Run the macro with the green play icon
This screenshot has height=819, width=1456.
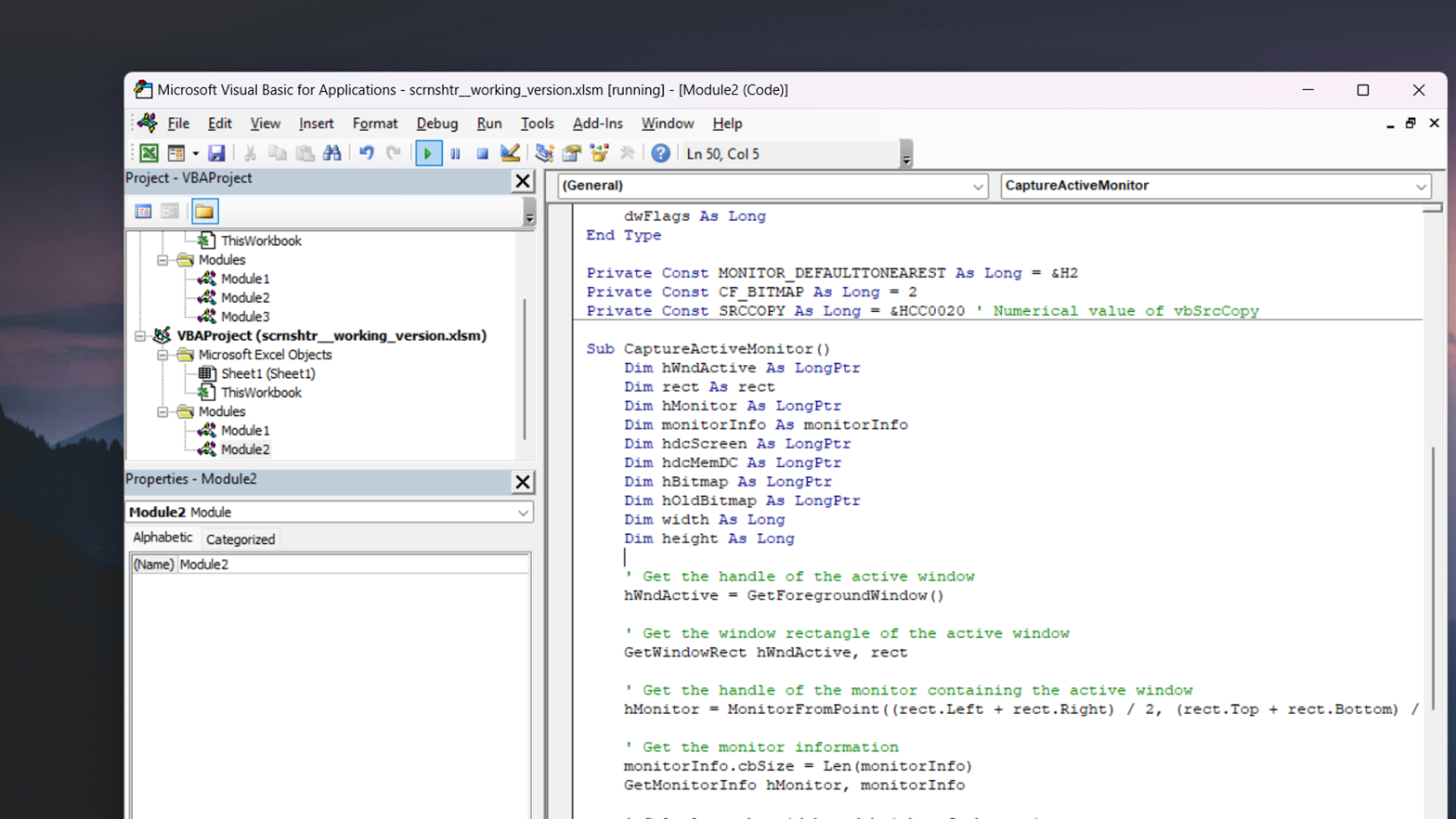click(428, 153)
